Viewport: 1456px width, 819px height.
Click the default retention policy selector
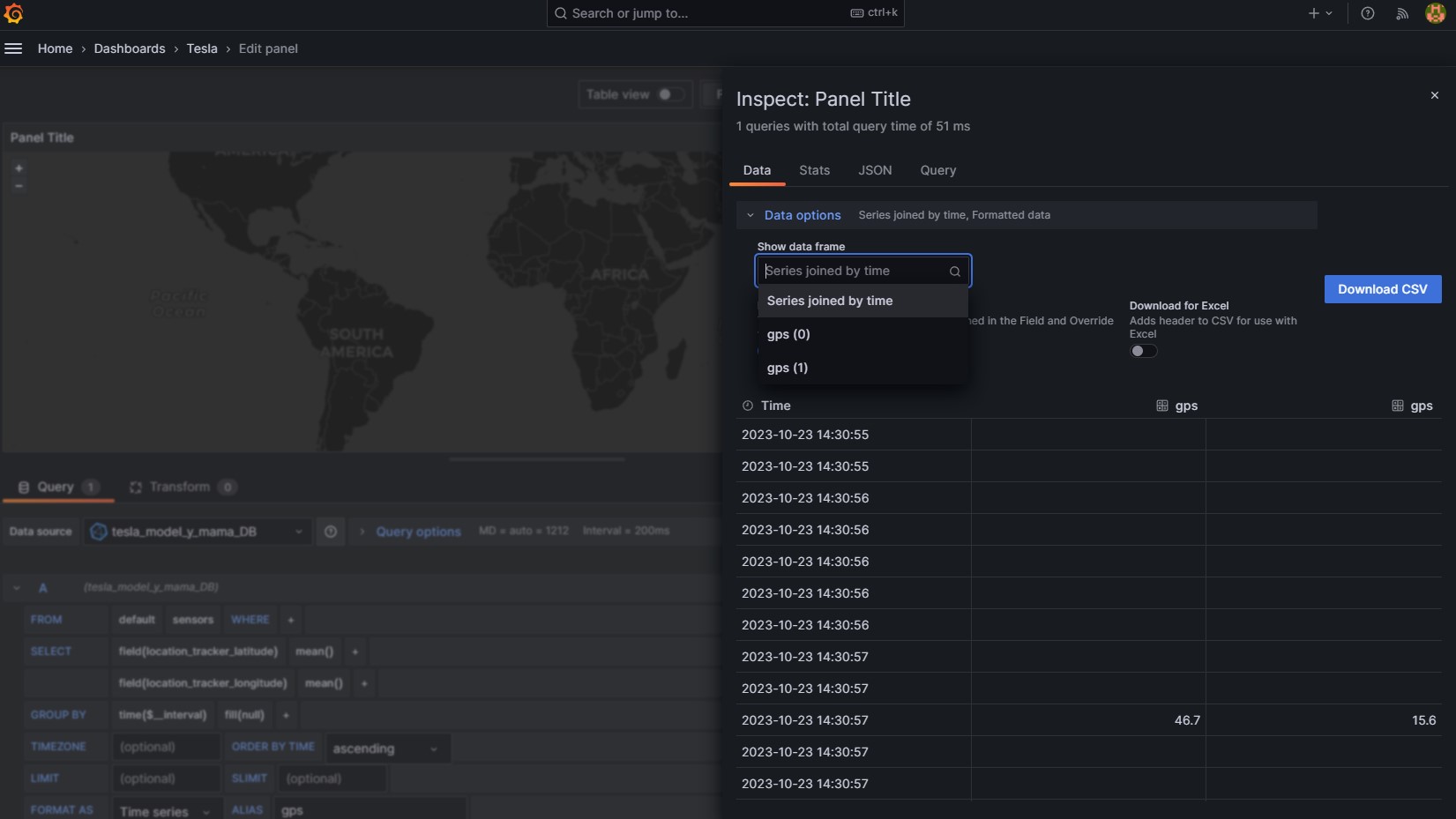(137, 620)
